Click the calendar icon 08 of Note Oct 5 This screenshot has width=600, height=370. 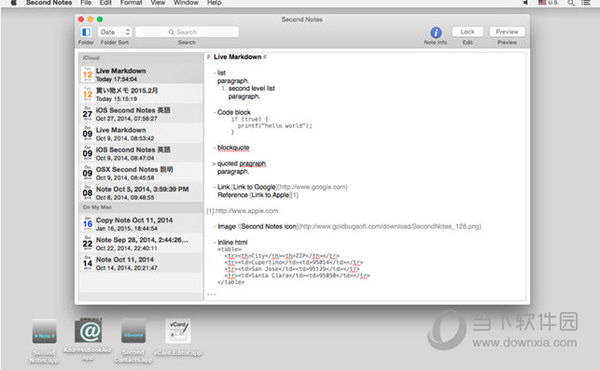(88, 193)
